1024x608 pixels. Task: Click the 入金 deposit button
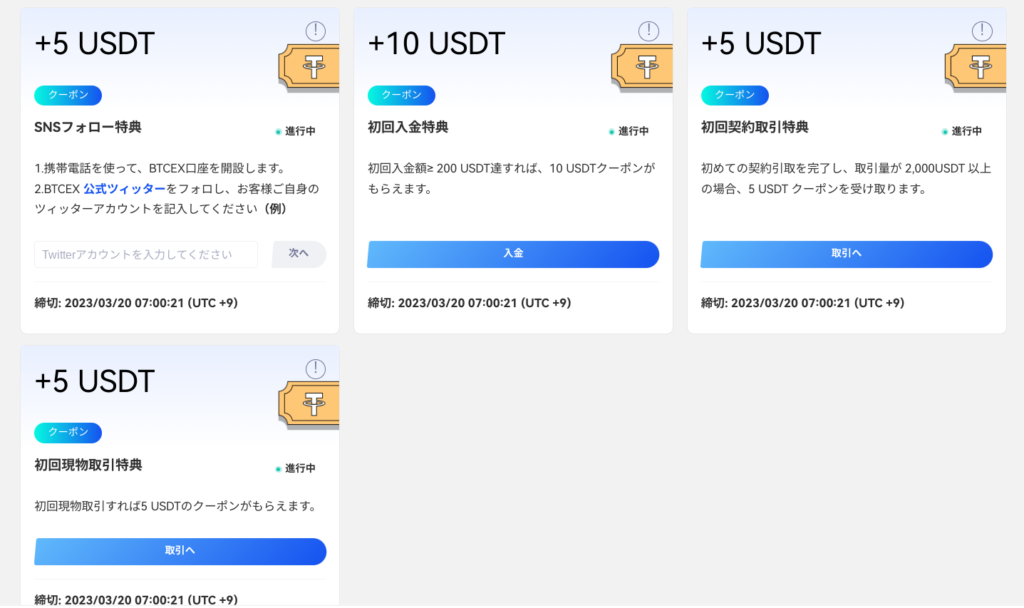[513, 254]
